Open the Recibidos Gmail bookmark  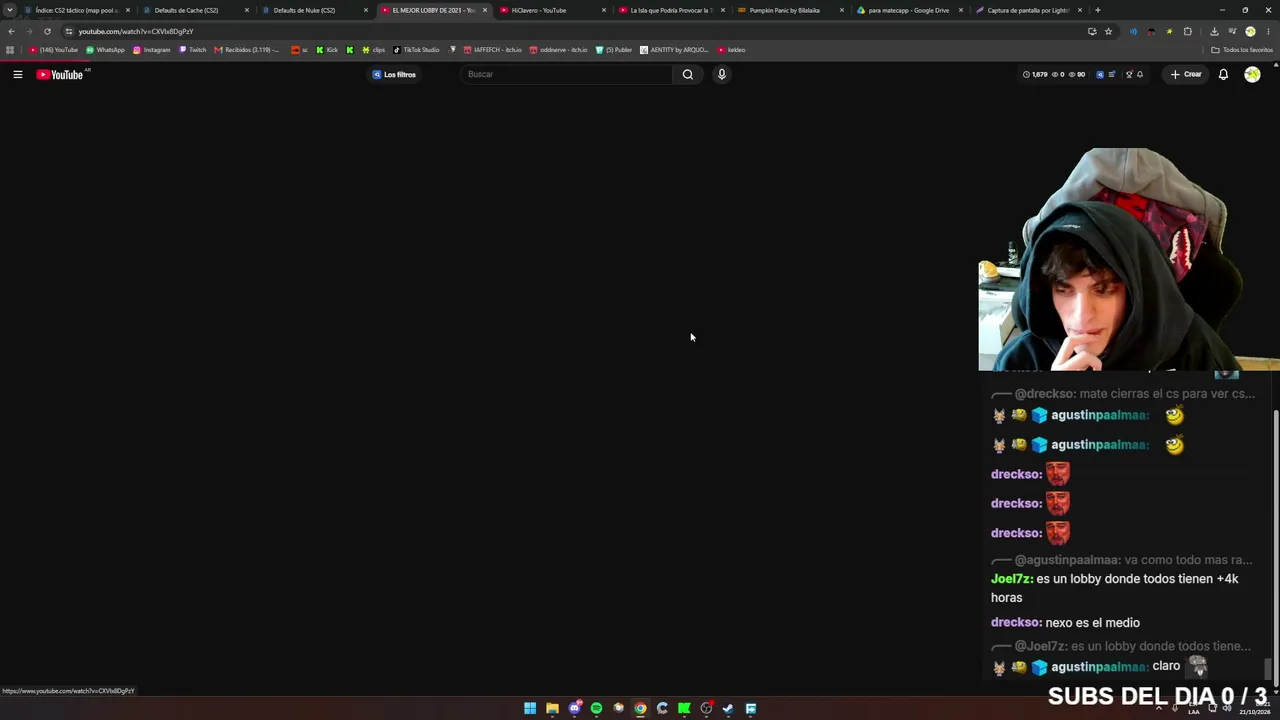(x=246, y=49)
